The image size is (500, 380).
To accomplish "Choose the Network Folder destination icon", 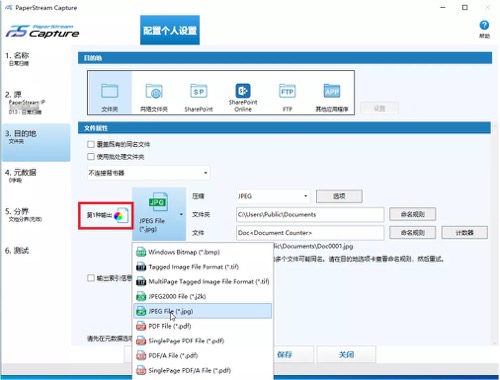I will (x=154, y=91).
